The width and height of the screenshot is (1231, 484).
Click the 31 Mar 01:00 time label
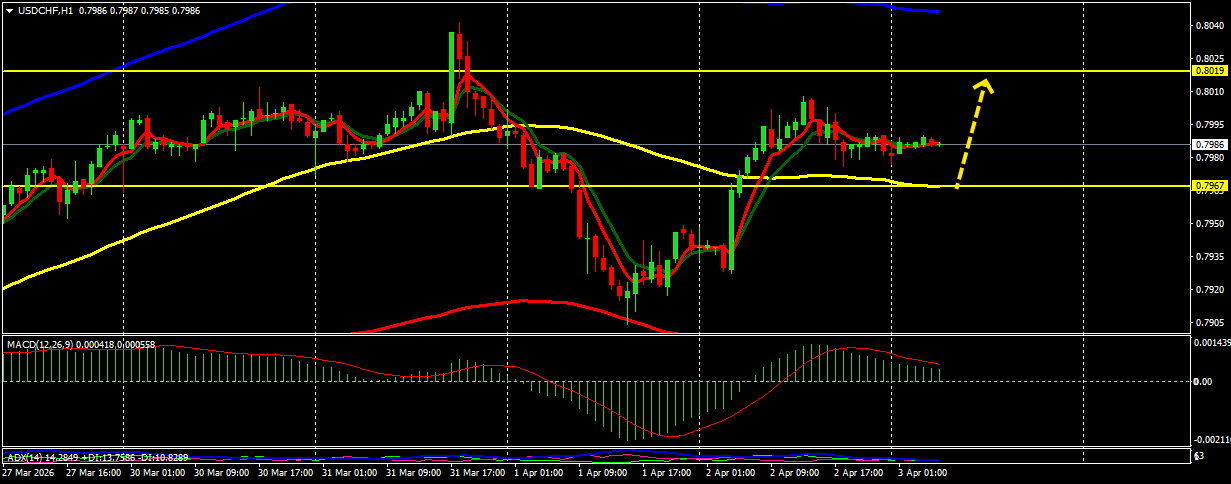coord(350,472)
